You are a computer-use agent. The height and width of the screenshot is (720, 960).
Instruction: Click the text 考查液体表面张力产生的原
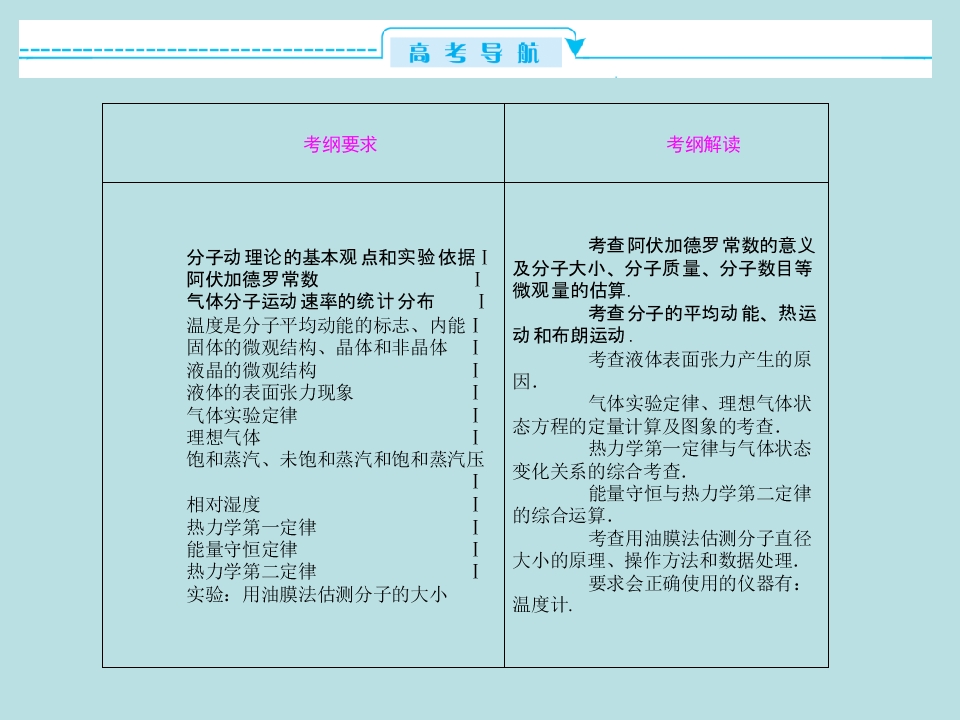tap(700, 359)
